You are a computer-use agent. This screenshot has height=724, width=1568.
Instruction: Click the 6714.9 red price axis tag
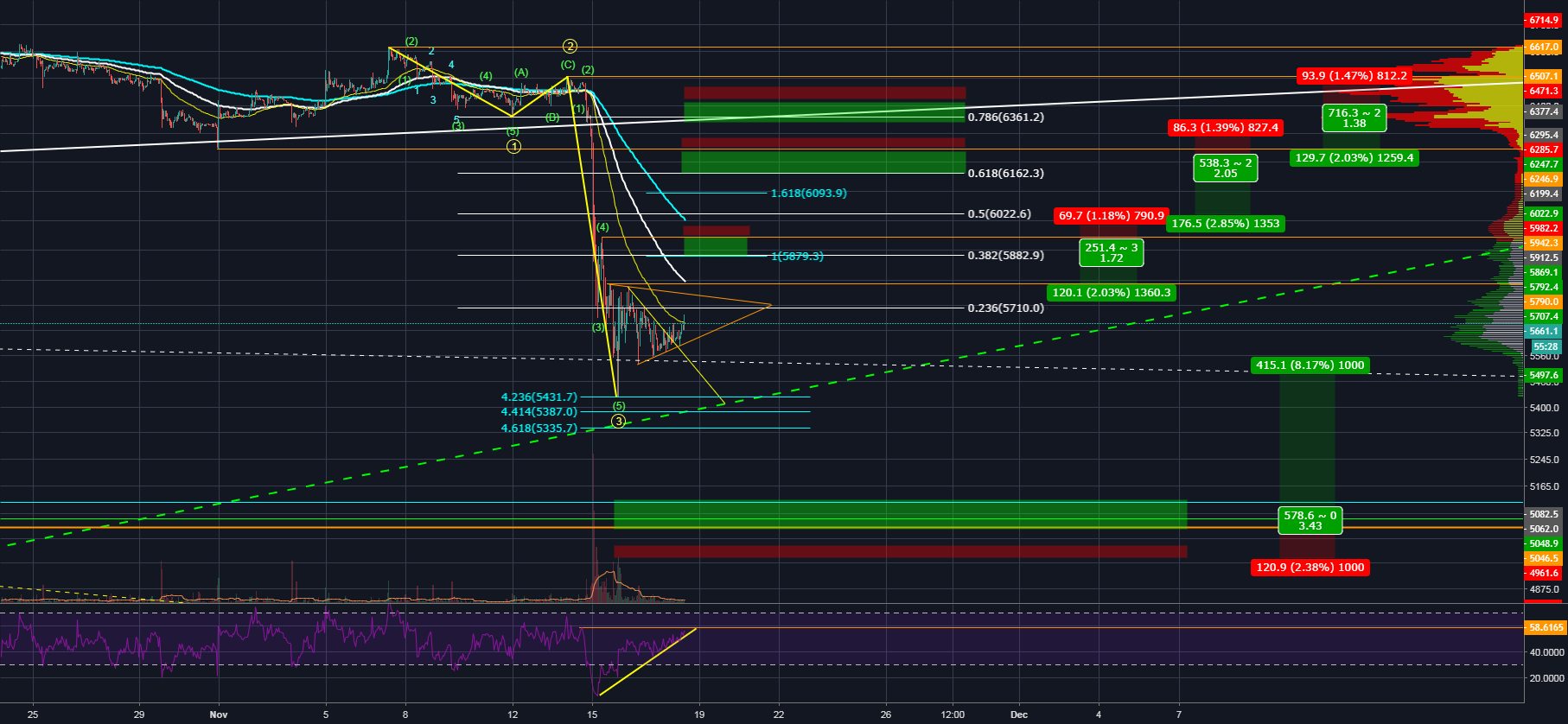pos(1544,20)
